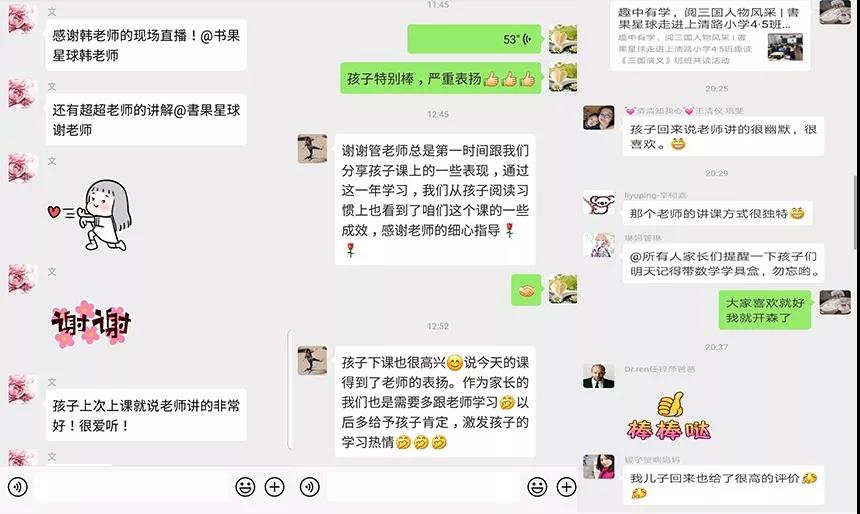Tap the voice input icon in left chat

click(x=18, y=487)
